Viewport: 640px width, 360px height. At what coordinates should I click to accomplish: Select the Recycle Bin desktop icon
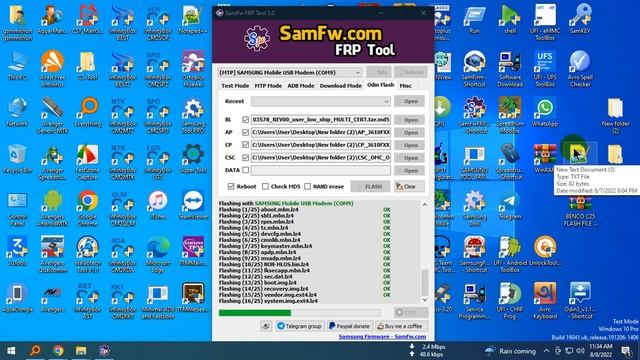click(x=17, y=159)
